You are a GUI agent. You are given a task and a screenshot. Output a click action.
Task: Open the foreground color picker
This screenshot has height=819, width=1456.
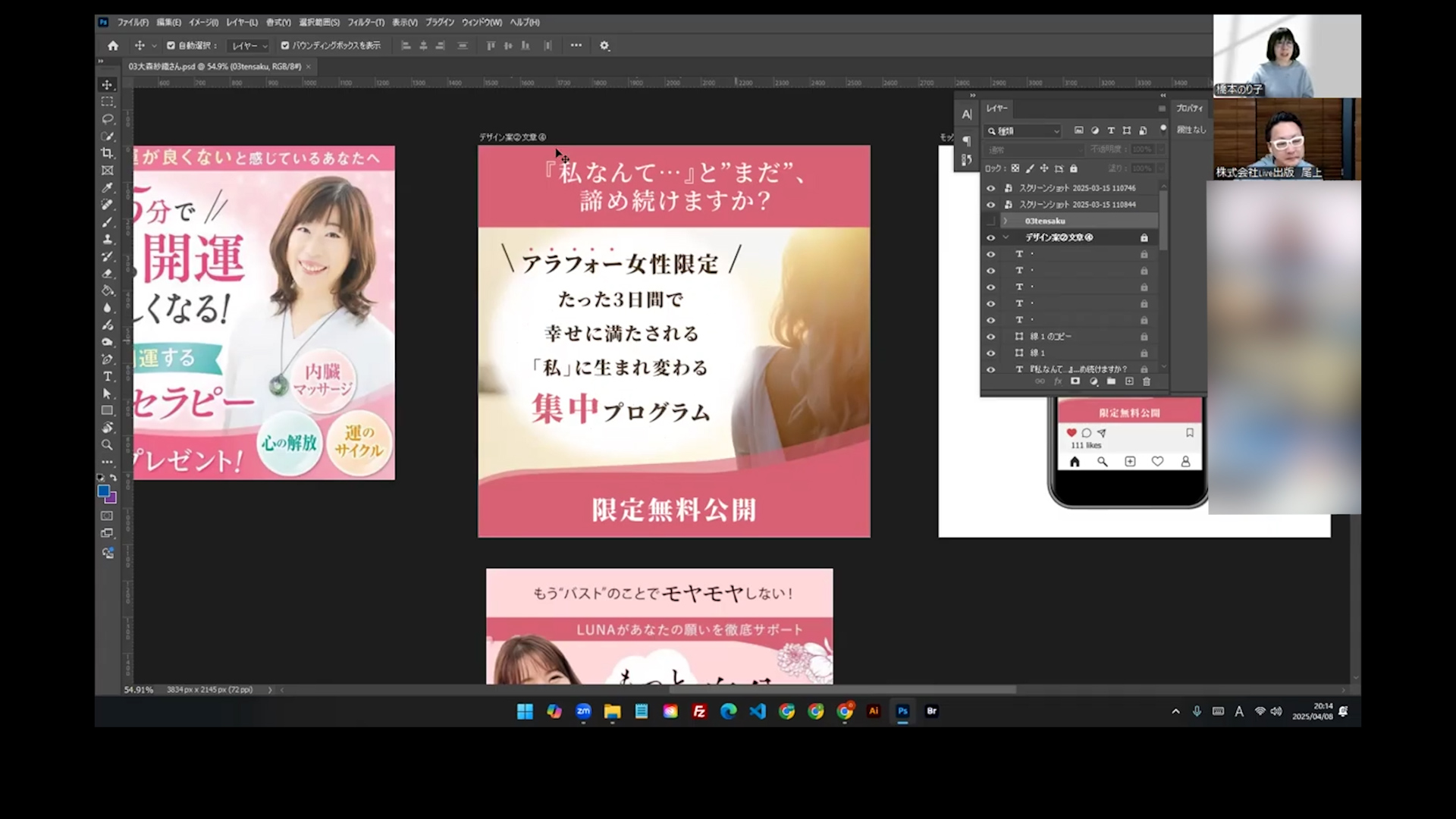tap(104, 491)
